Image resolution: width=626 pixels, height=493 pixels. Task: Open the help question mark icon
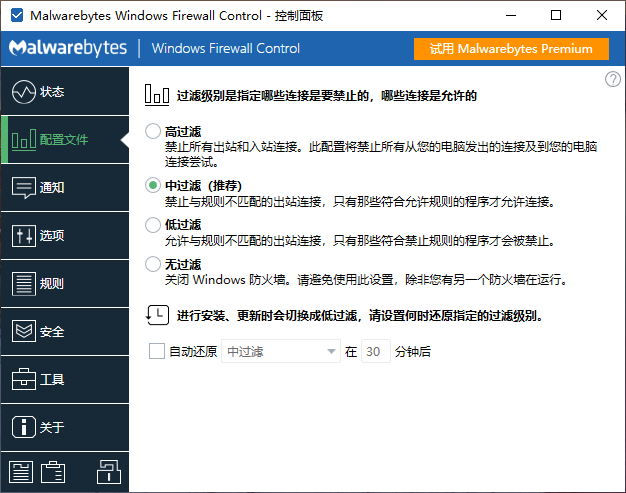(x=612, y=79)
